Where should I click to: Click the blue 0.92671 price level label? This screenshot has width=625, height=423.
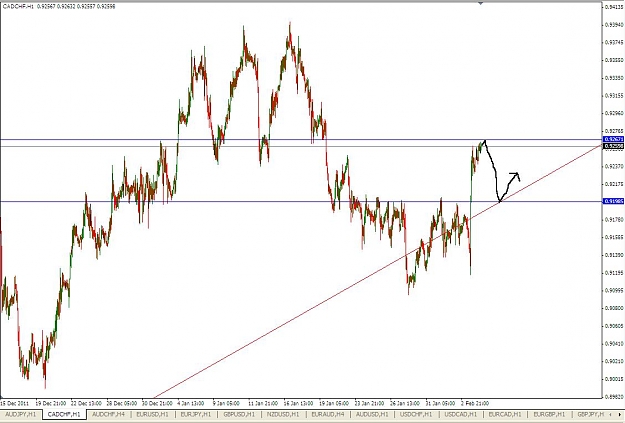[x=613, y=139]
